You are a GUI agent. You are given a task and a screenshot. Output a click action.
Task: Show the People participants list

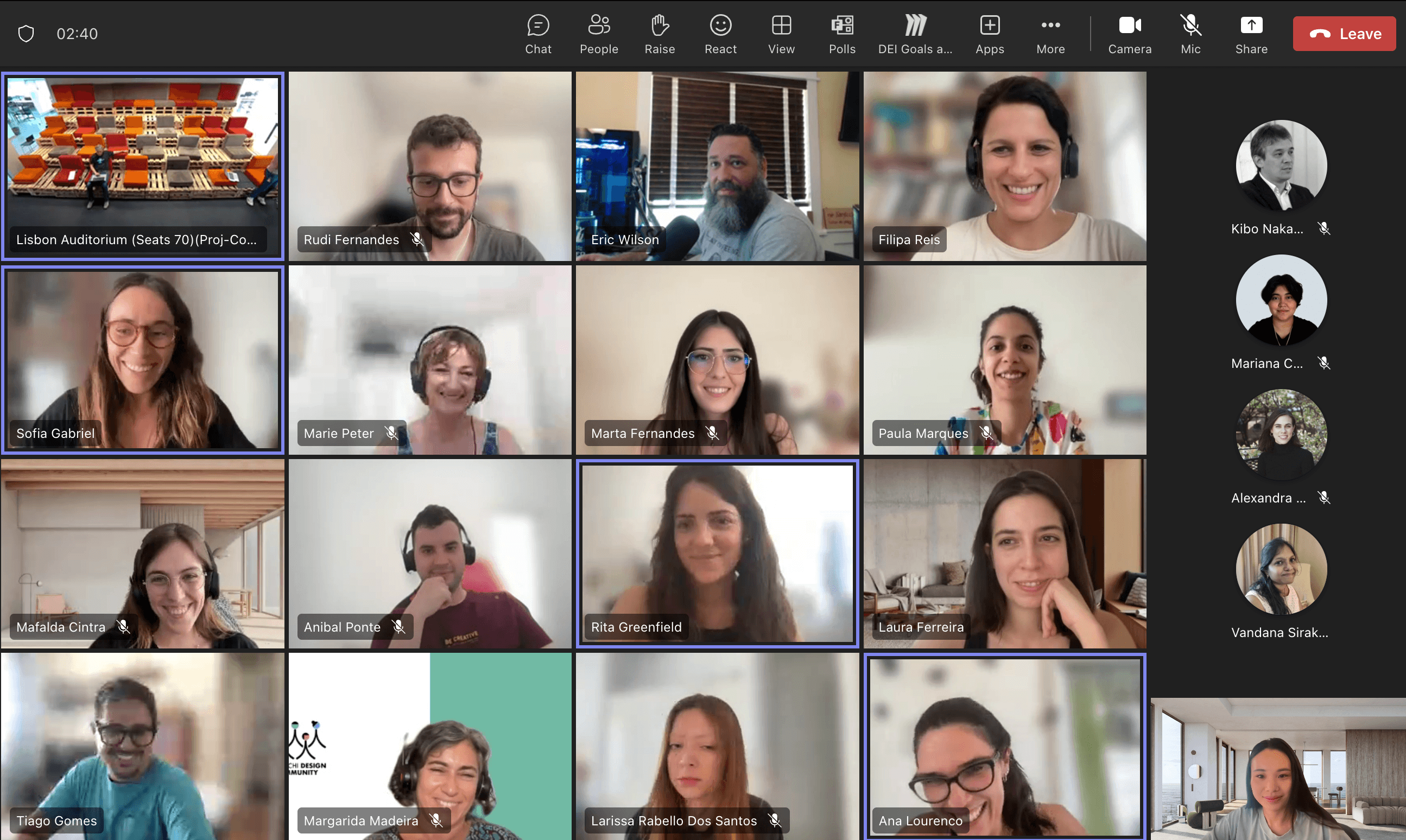[x=598, y=34]
